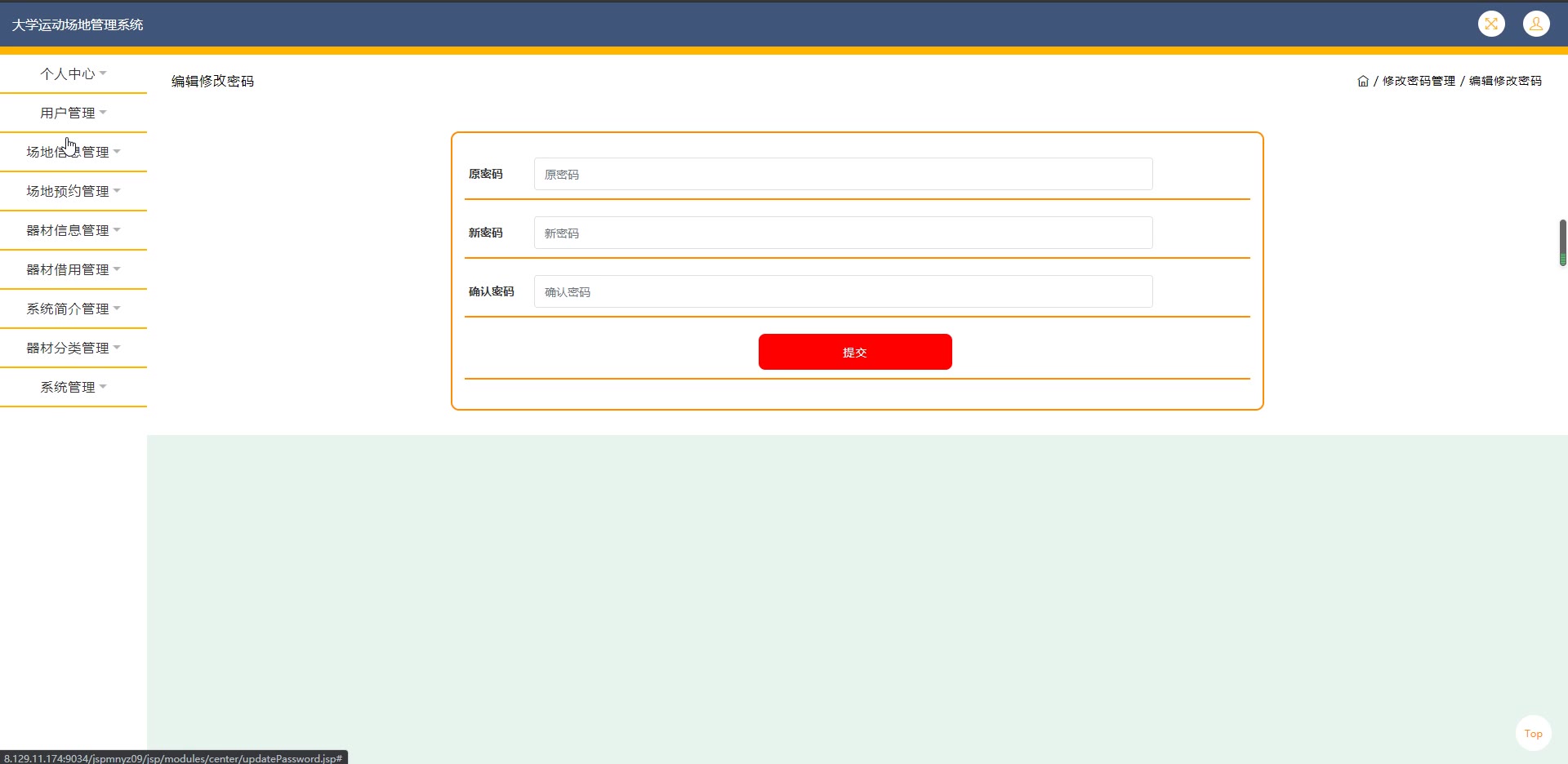Expand the 器材借用管理 menu
This screenshot has height=764, width=1568.
(x=73, y=269)
